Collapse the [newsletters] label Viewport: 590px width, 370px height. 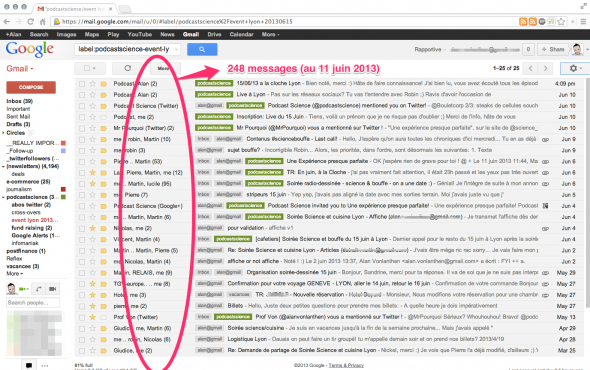3,166
